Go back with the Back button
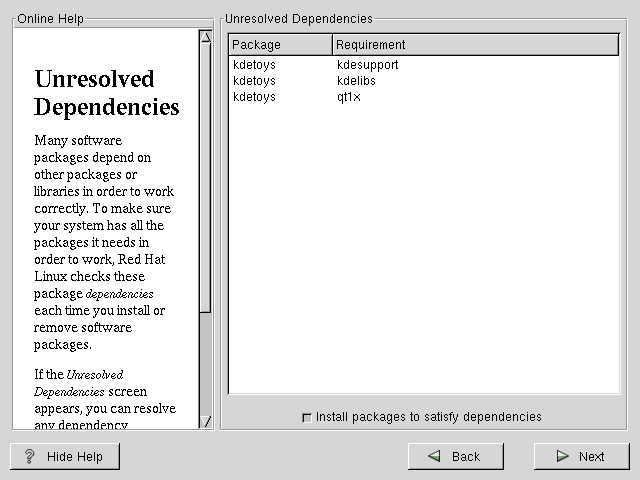This screenshot has width=640, height=480. click(454, 456)
